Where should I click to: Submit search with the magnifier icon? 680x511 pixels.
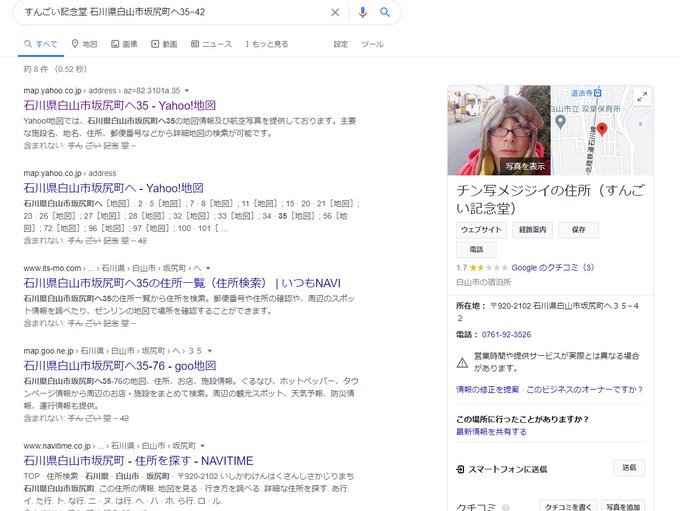tap(385, 12)
